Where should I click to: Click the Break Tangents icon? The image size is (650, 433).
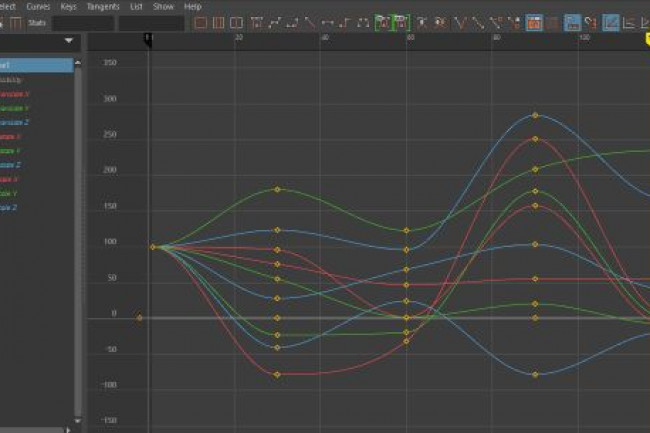421,22
